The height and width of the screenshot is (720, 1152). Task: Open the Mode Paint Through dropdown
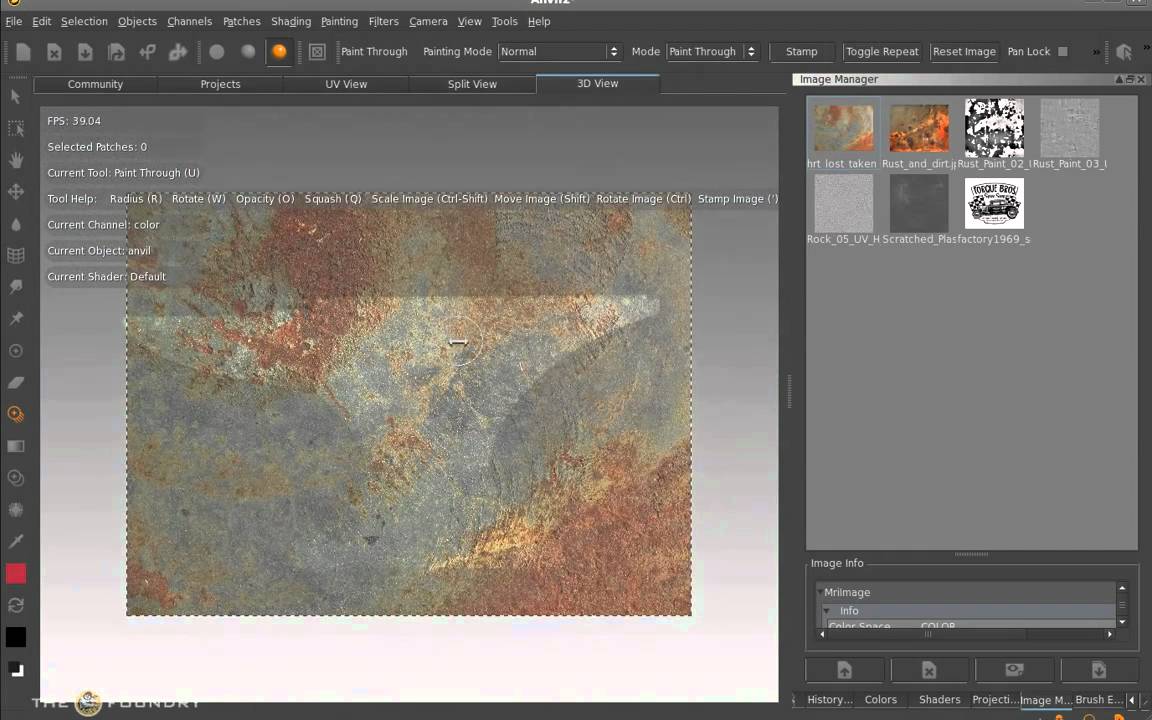tap(712, 52)
